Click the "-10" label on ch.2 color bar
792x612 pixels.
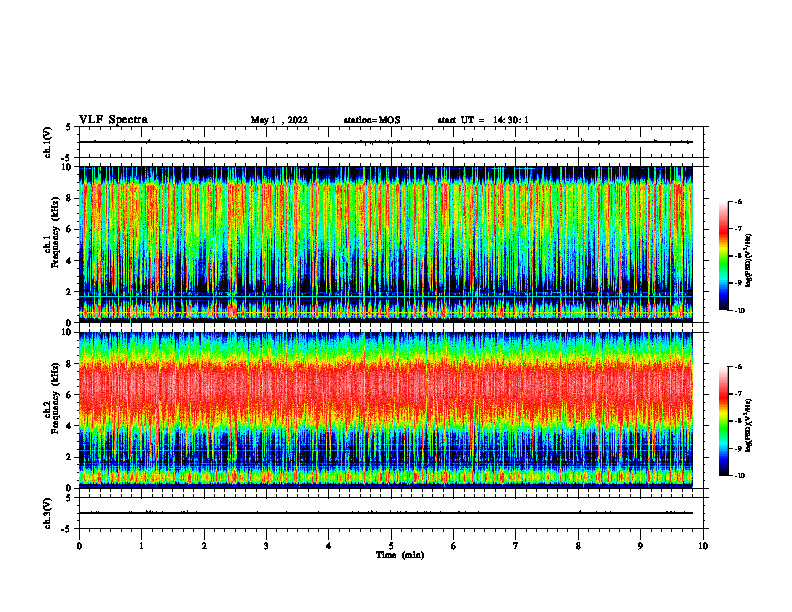[x=740, y=476]
